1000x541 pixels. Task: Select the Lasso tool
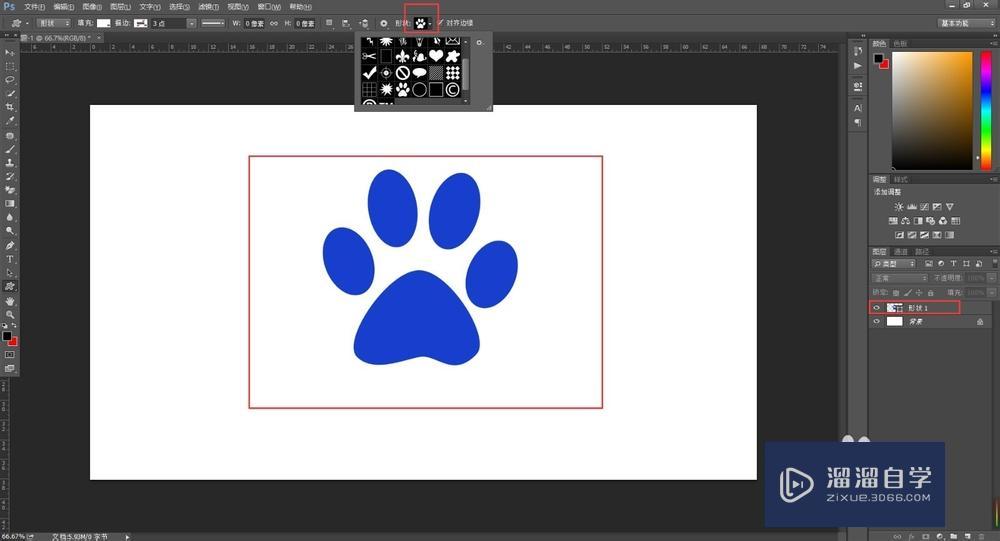[x=10, y=80]
